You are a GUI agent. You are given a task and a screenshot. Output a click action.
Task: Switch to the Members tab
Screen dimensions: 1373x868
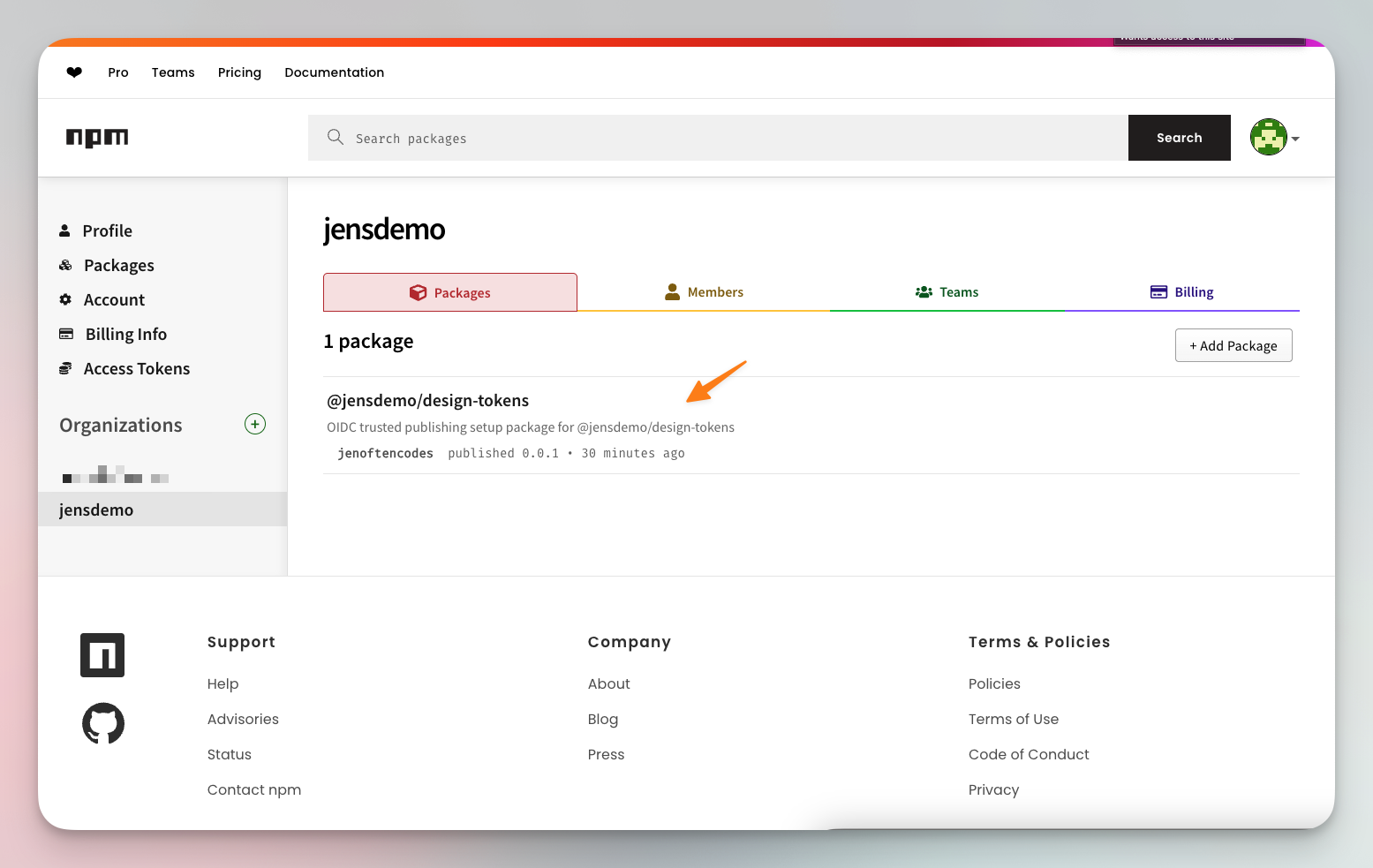704,292
